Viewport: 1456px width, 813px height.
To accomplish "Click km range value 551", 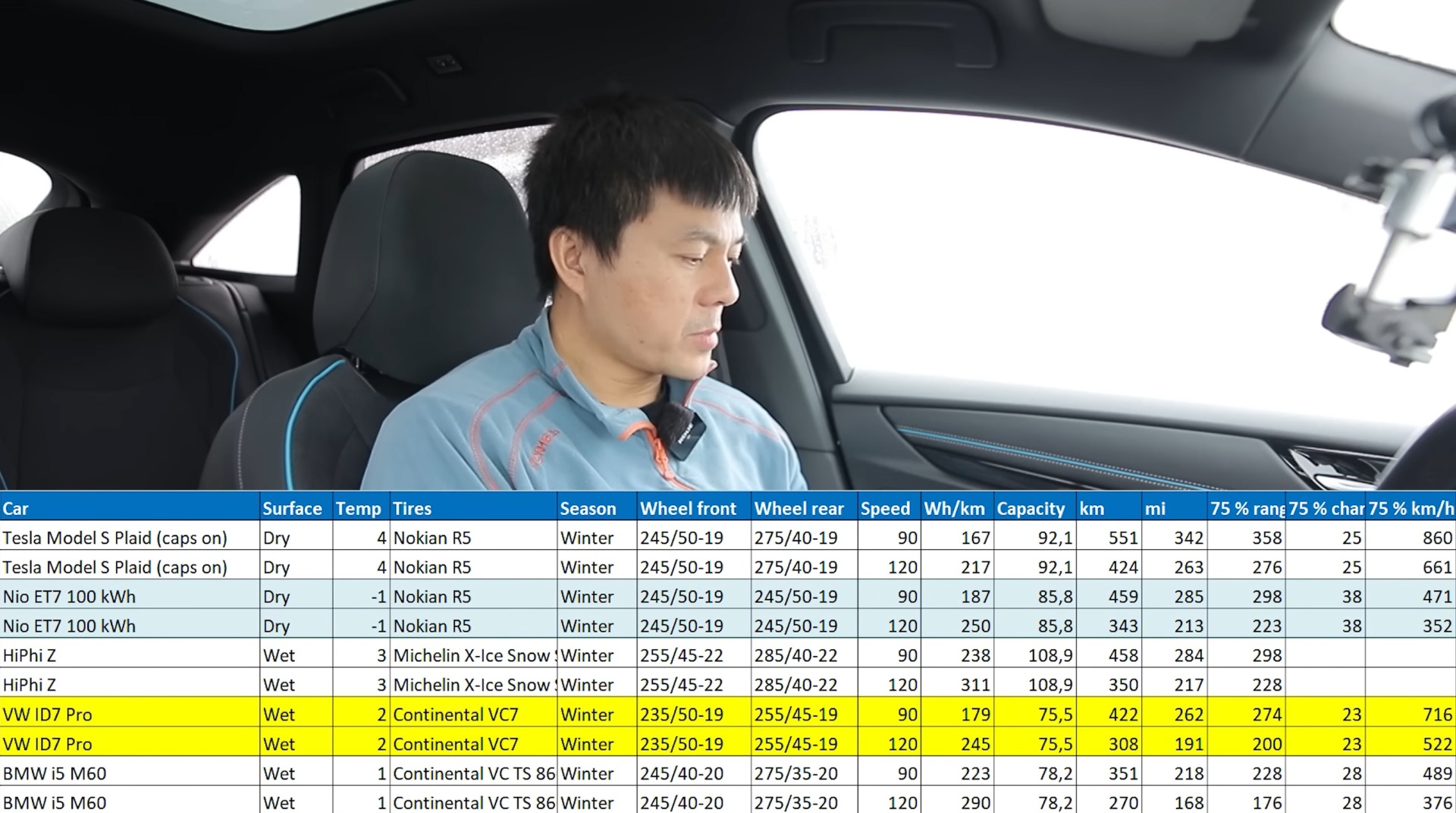I will [x=1123, y=538].
